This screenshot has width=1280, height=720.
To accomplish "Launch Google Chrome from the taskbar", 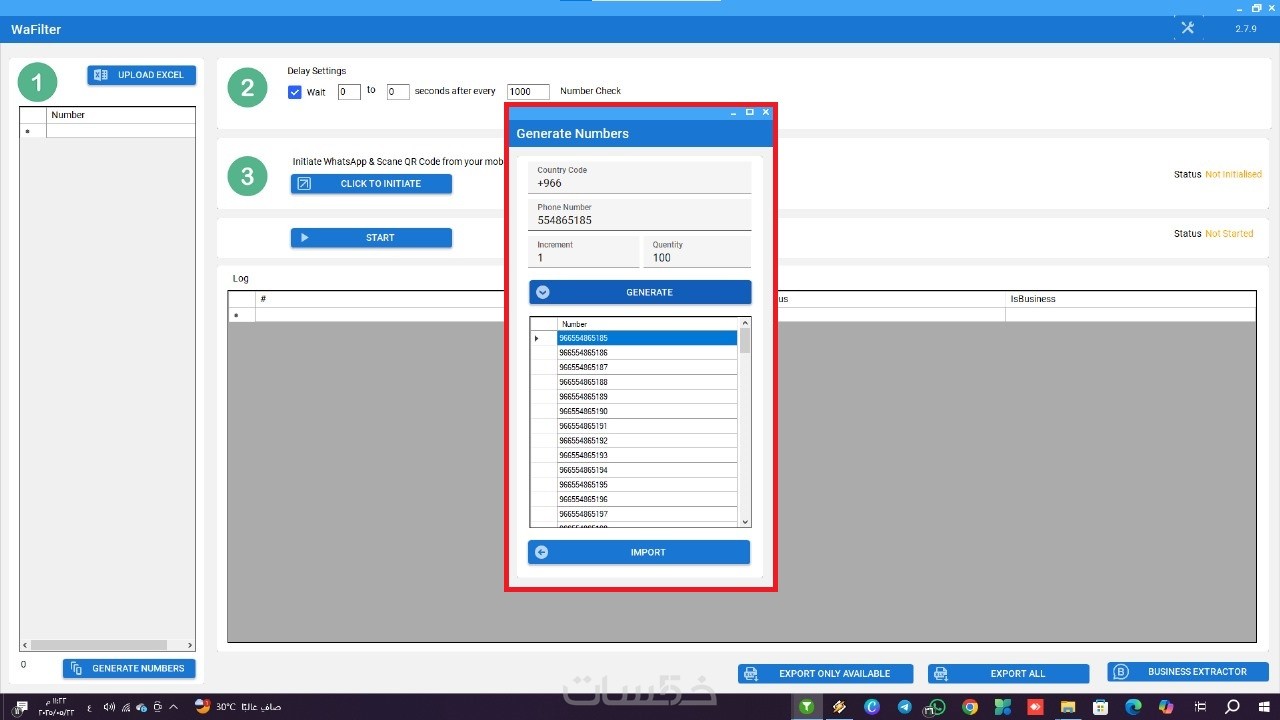I will [x=969, y=707].
